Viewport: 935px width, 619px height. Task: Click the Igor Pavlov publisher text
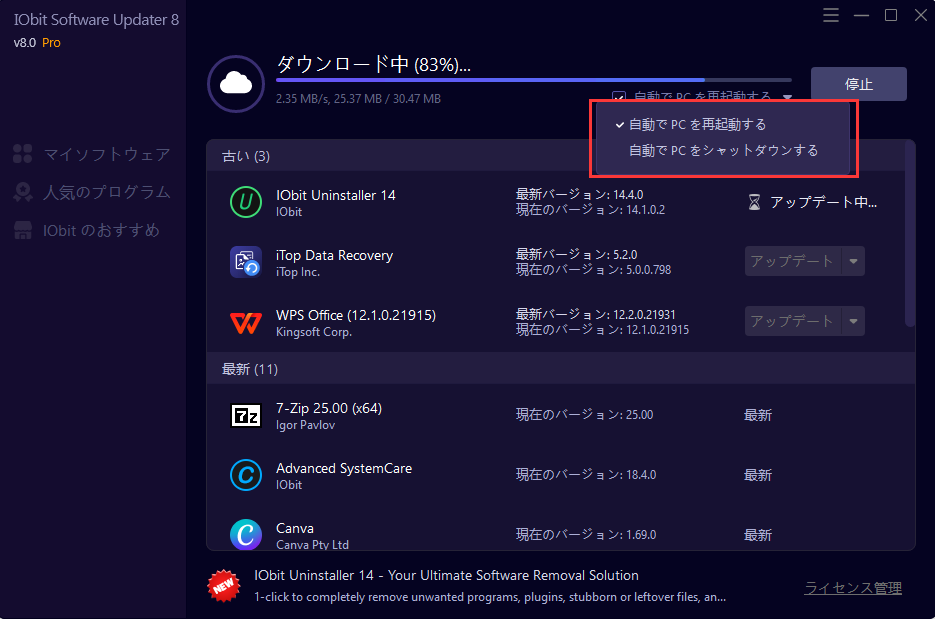coord(305,425)
